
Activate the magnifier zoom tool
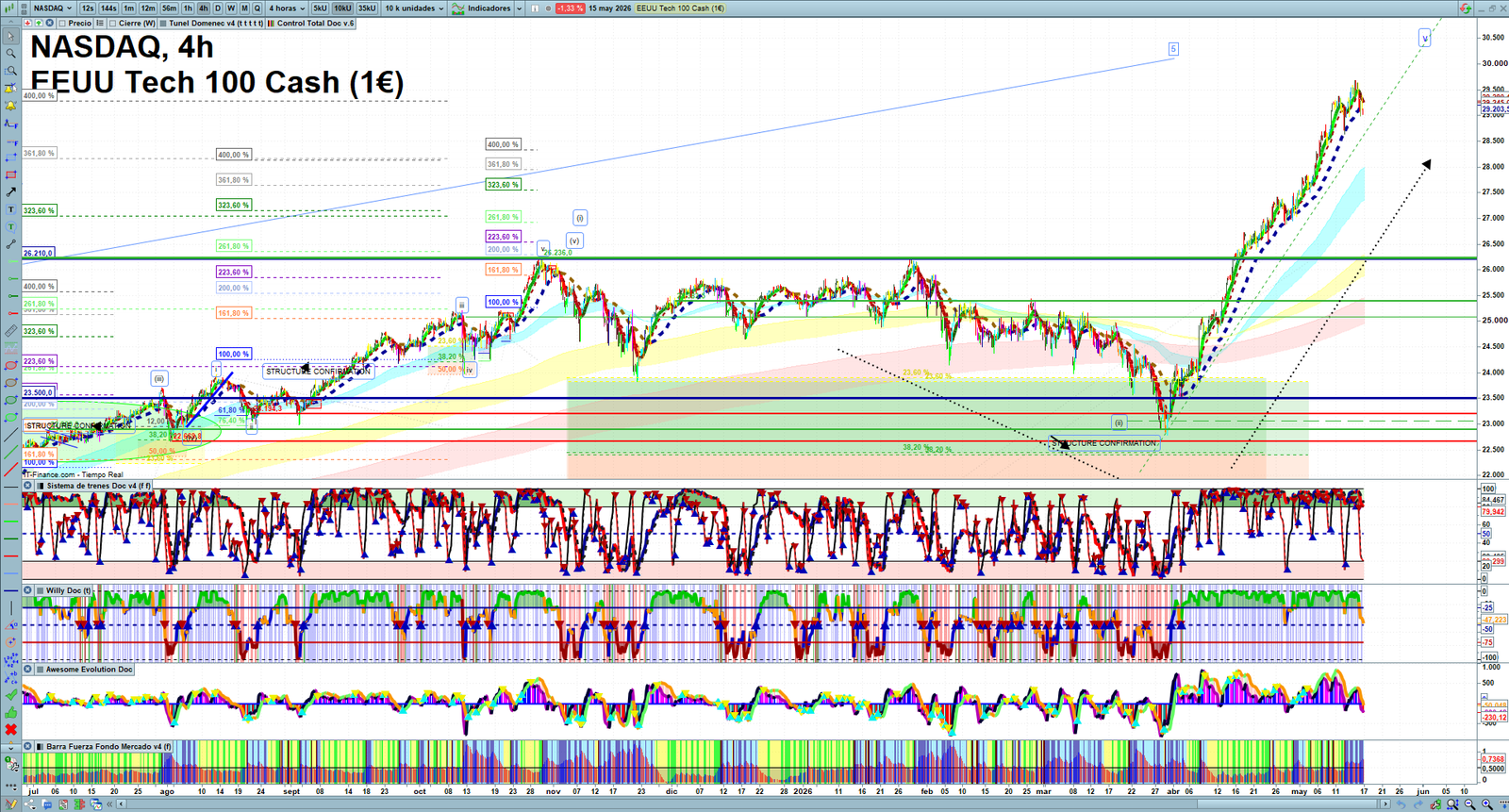tap(10, 53)
